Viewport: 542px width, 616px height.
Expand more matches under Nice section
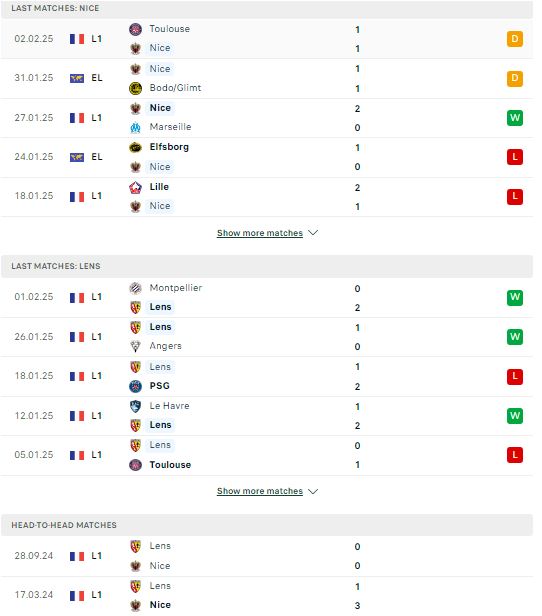point(260,233)
